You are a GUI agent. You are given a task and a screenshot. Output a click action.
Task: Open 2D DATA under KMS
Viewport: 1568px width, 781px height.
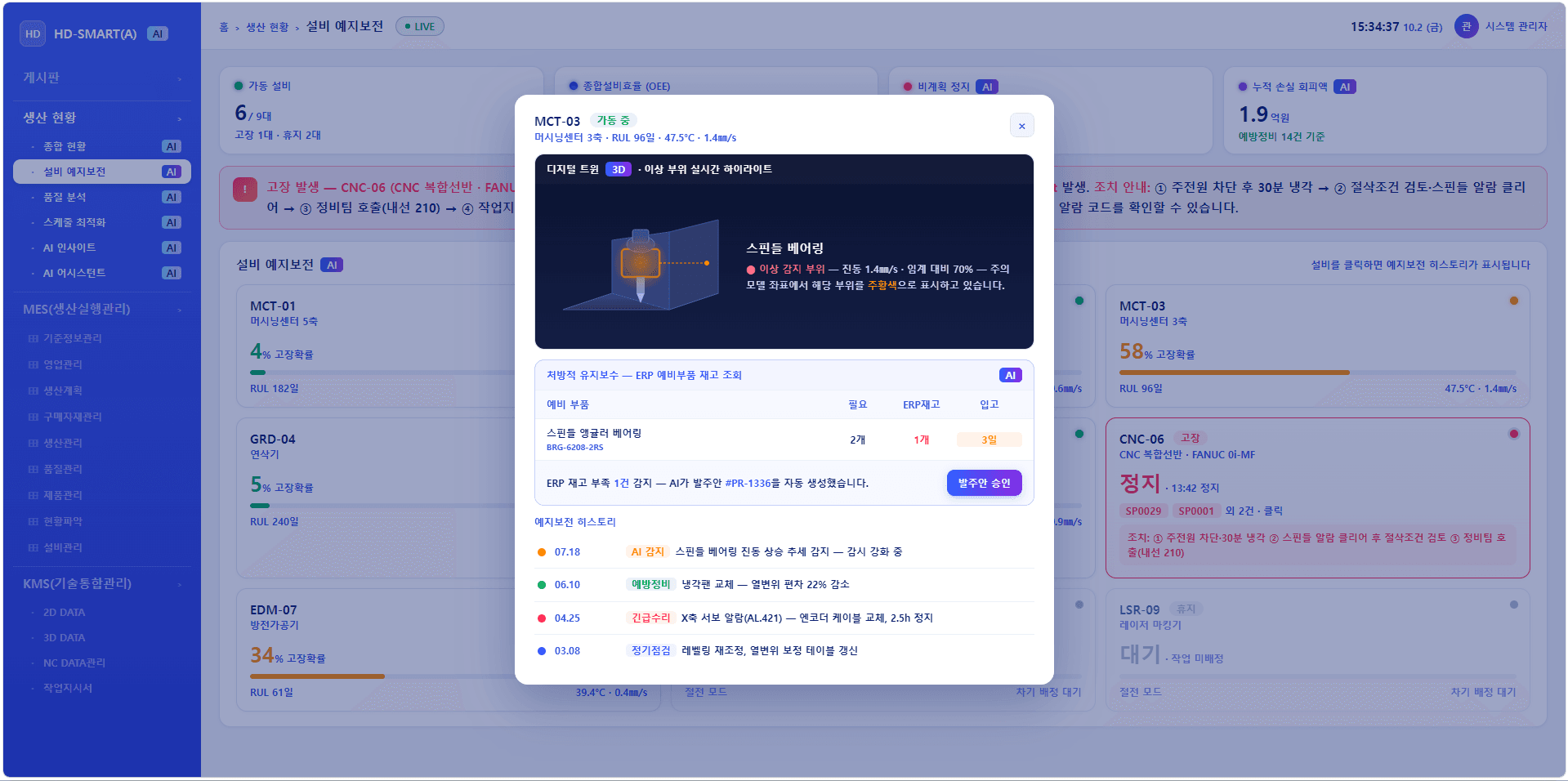point(102,612)
